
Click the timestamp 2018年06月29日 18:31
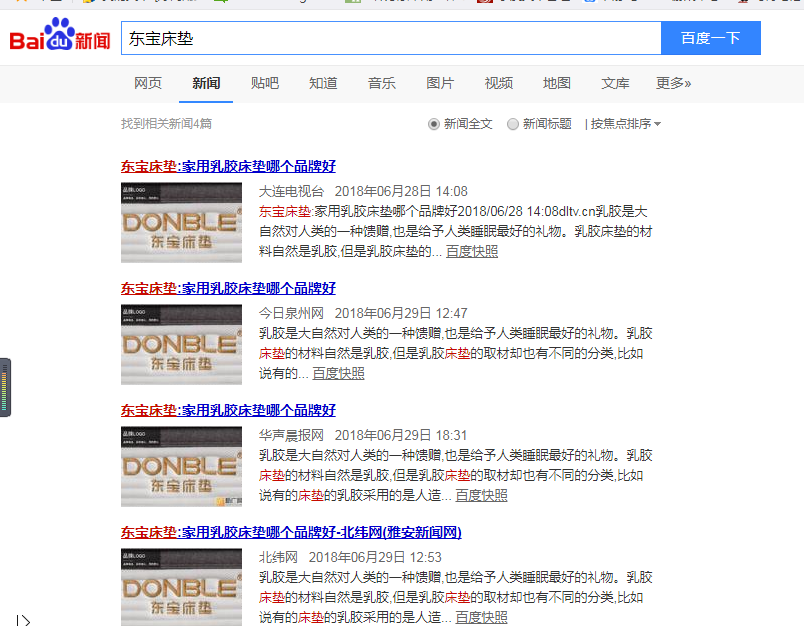[x=401, y=436]
